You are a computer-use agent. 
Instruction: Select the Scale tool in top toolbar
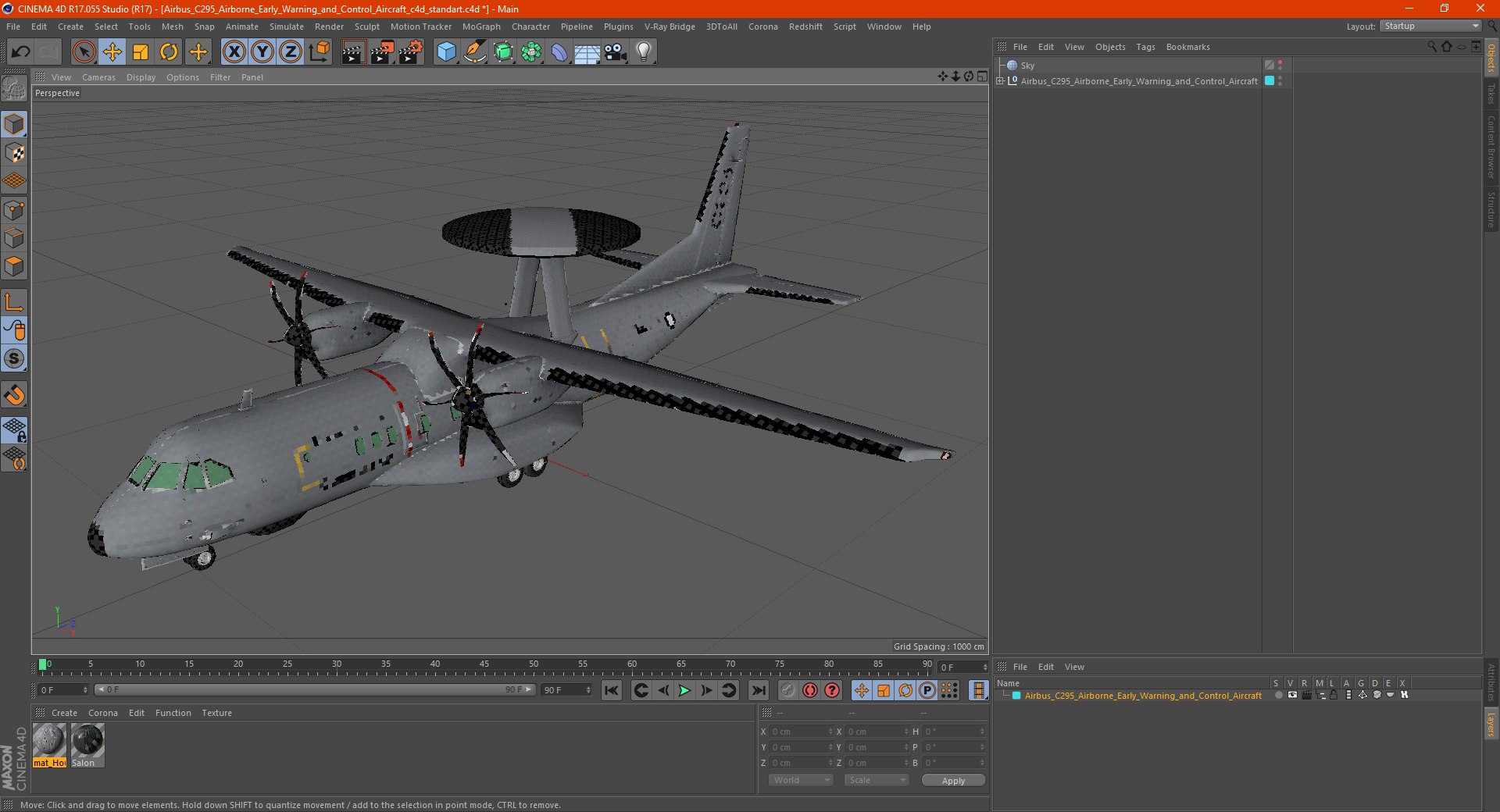(x=141, y=52)
